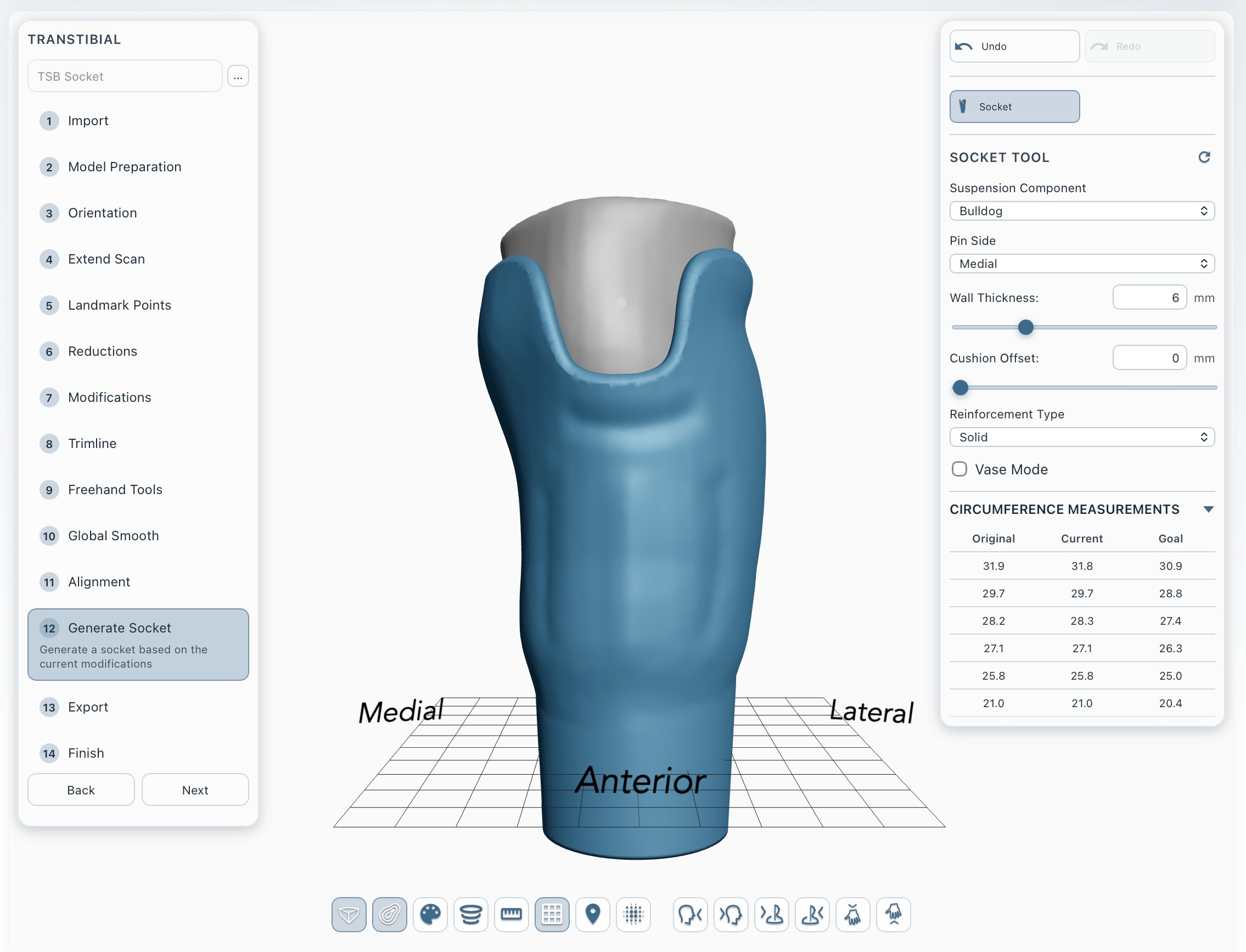
Task: Enable the Vase Mode checkbox
Action: [x=959, y=469]
